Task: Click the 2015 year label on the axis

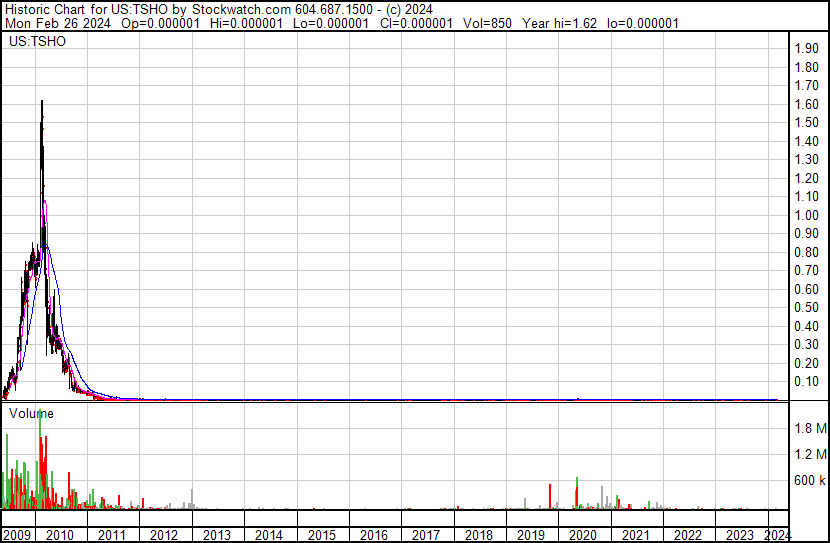Action: pyautogui.click(x=322, y=535)
